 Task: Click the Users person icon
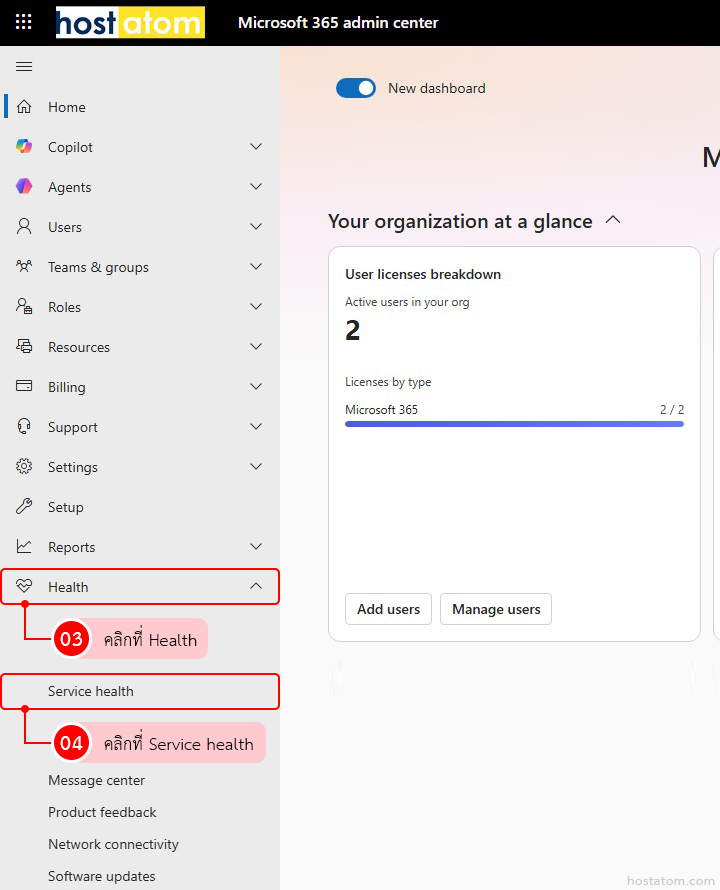tap(24, 226)
